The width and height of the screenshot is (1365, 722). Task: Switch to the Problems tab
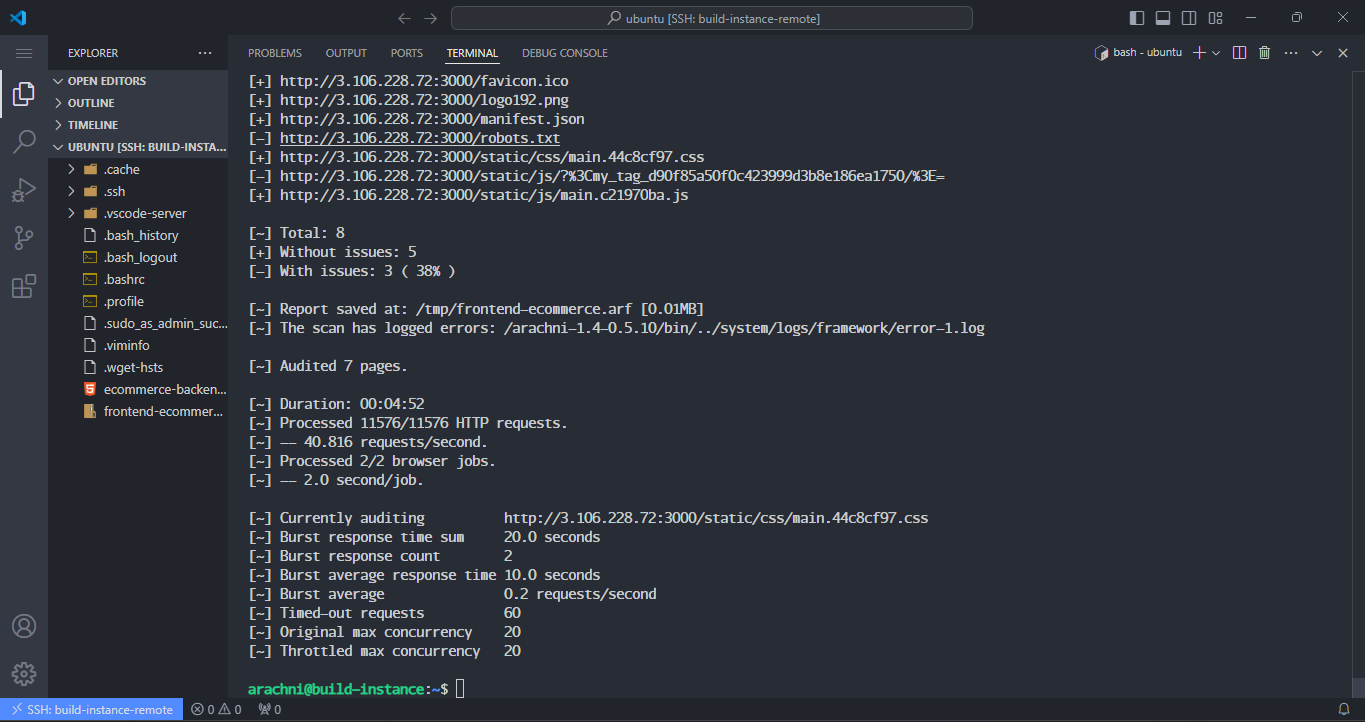275,53
